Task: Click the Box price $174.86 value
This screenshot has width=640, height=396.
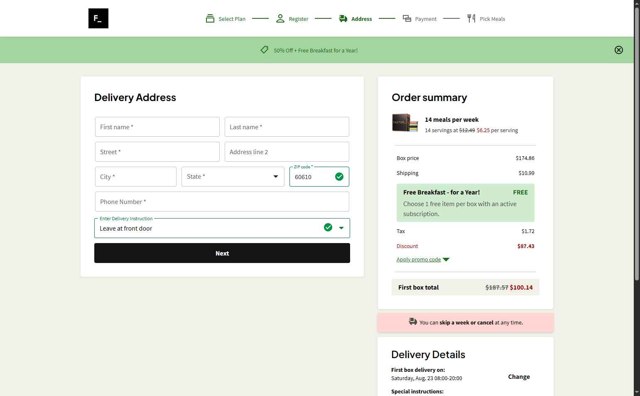Action: [525, 158]
